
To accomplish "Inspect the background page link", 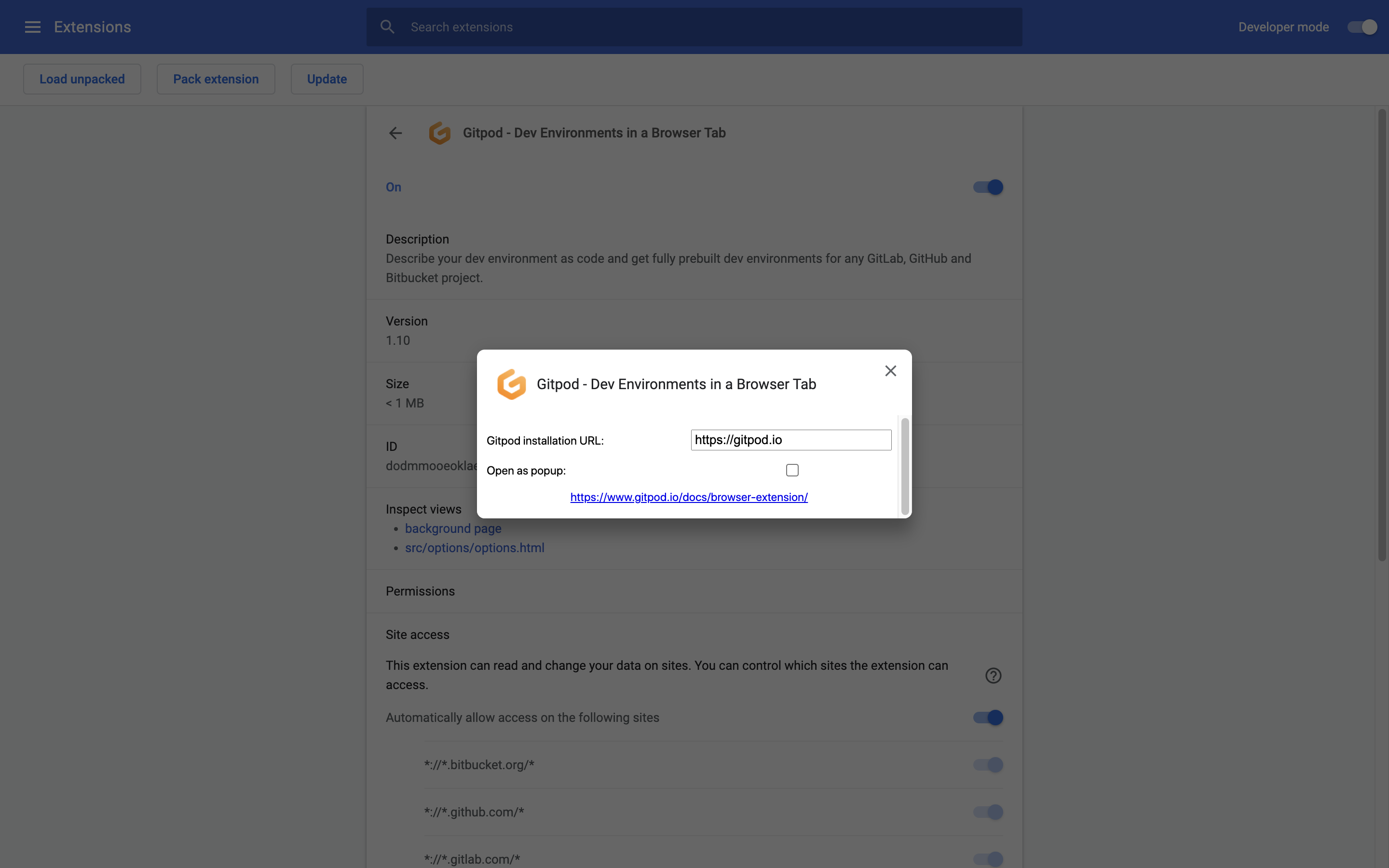I will click(453, 529).
